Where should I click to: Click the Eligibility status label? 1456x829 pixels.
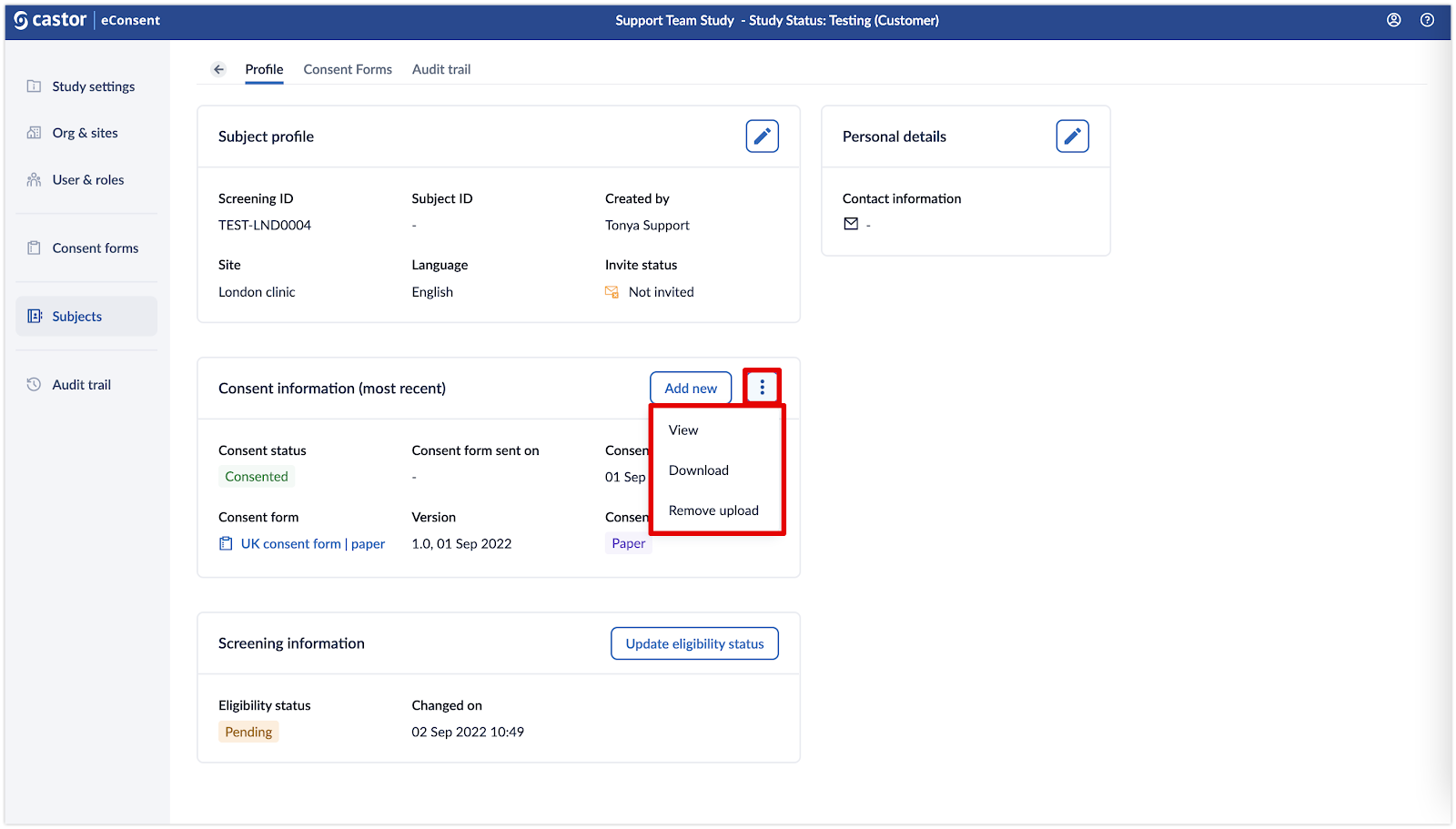click(265, 705)
